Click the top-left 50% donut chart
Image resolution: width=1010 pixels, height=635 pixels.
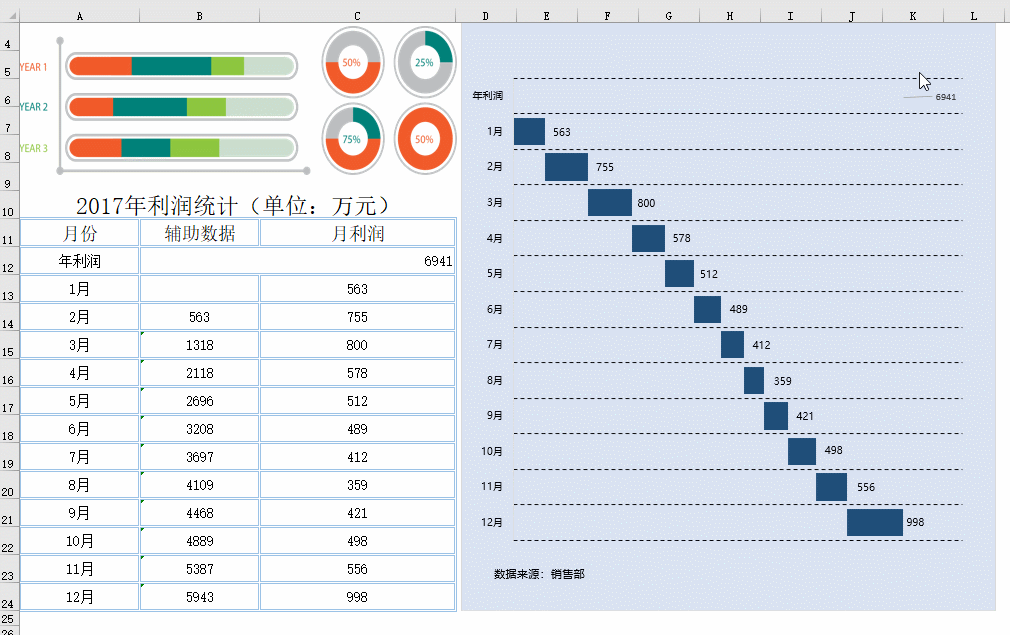(352, 62)
